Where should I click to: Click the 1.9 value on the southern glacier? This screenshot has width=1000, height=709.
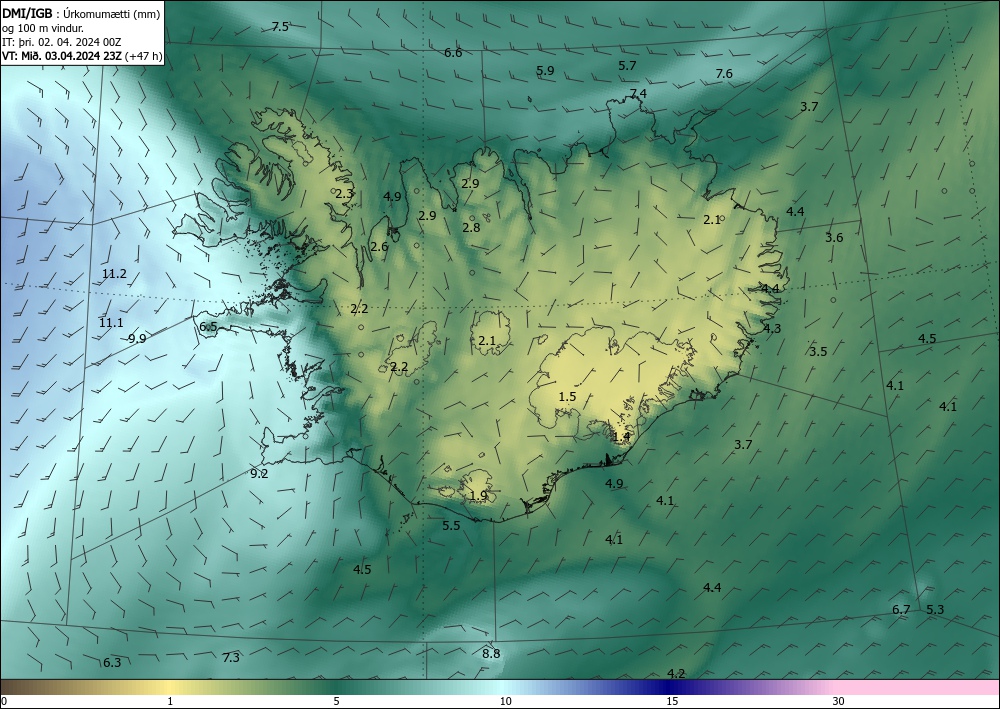pyautogui.click(x=478, y=496)
